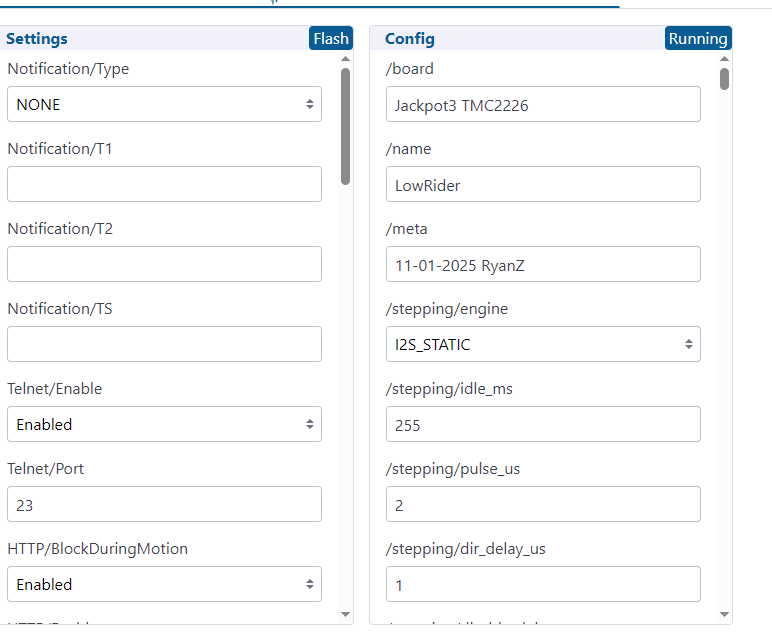This screenshot has height=633, width=772.
Task: Click the Flash button in Settings
Action: point(331,38)
